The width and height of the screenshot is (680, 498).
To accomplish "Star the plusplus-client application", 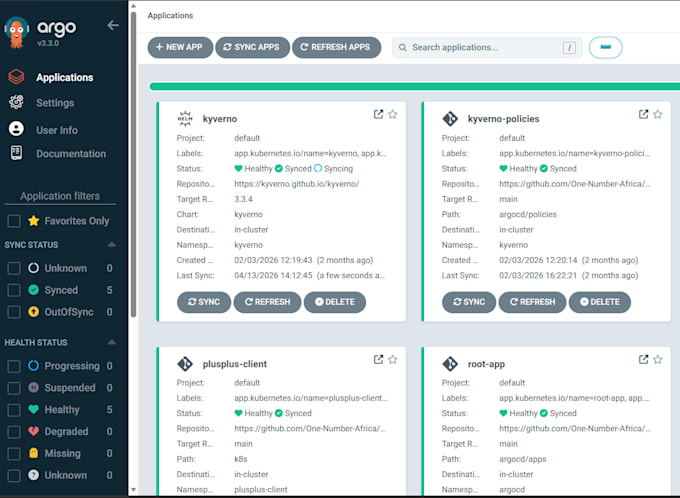I will coord(392,359).
